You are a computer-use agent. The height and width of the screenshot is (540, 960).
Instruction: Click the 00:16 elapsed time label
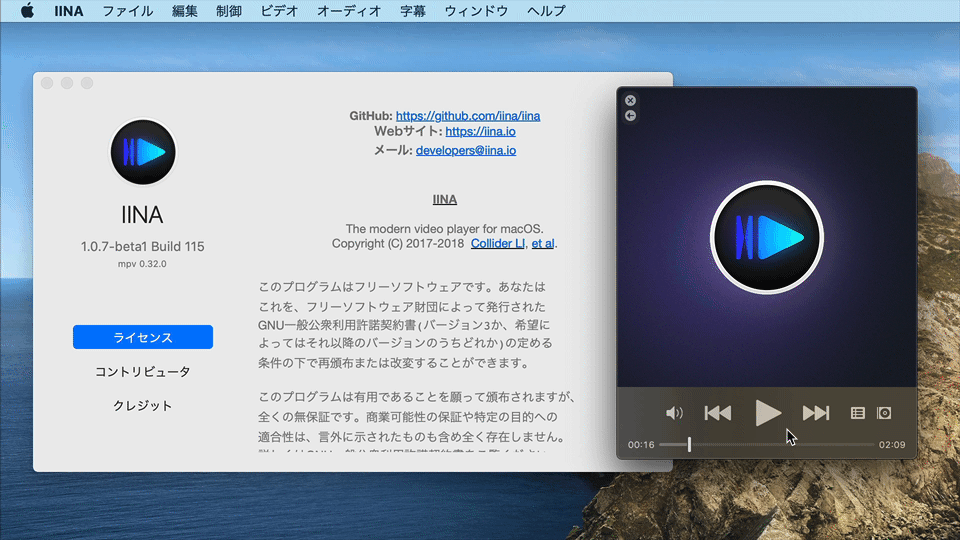641,445
